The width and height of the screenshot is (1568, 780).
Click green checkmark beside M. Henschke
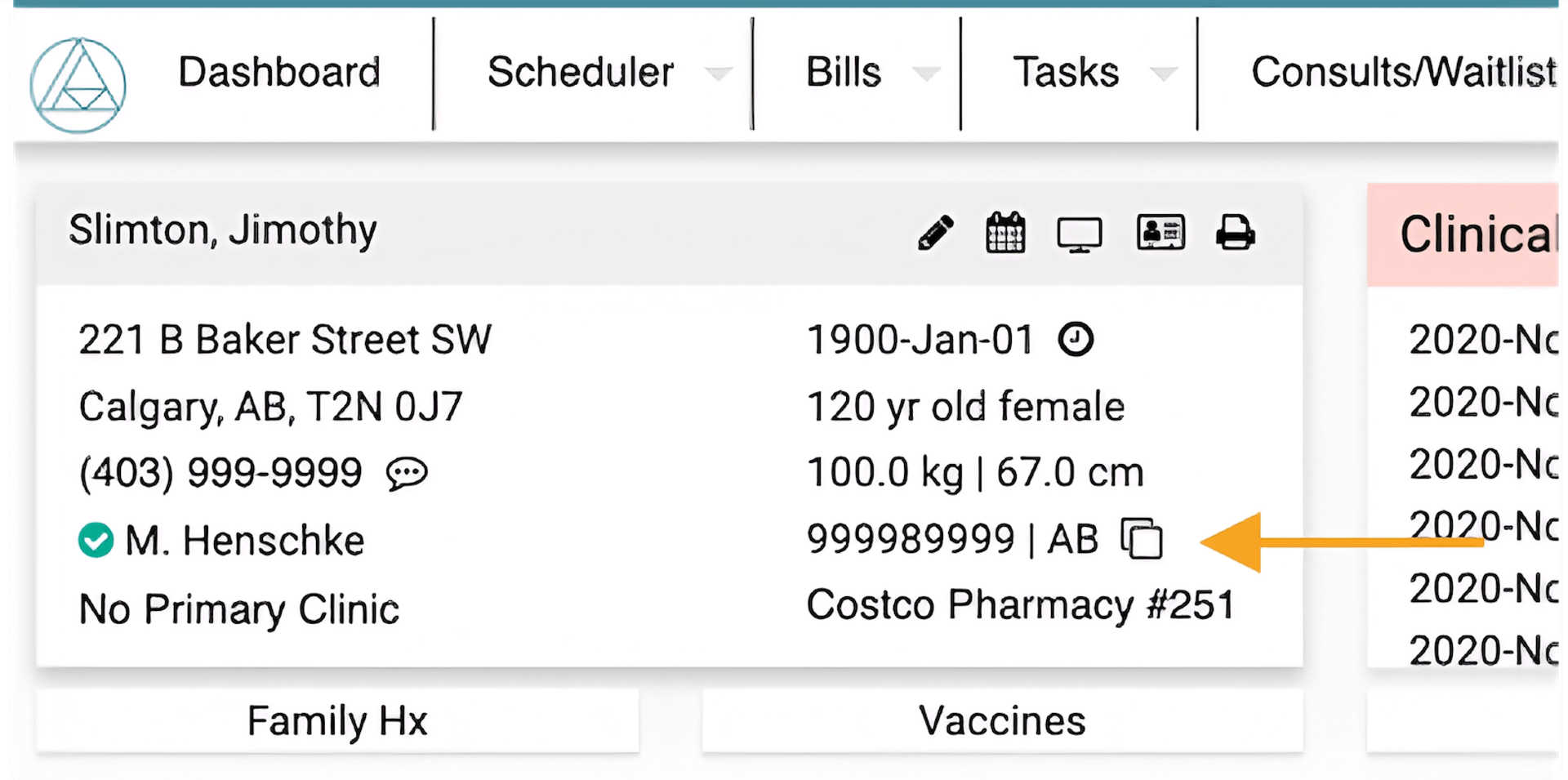[96, 540]
